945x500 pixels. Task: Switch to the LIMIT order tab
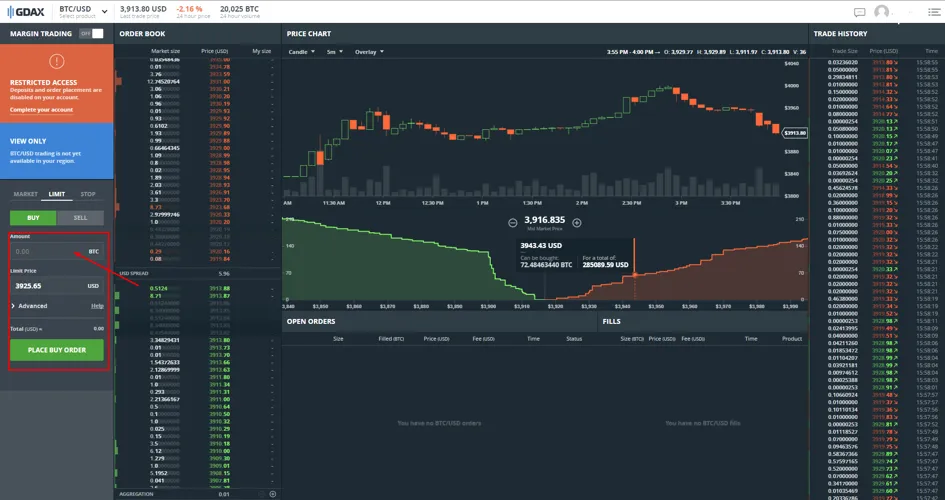(57, 194)
